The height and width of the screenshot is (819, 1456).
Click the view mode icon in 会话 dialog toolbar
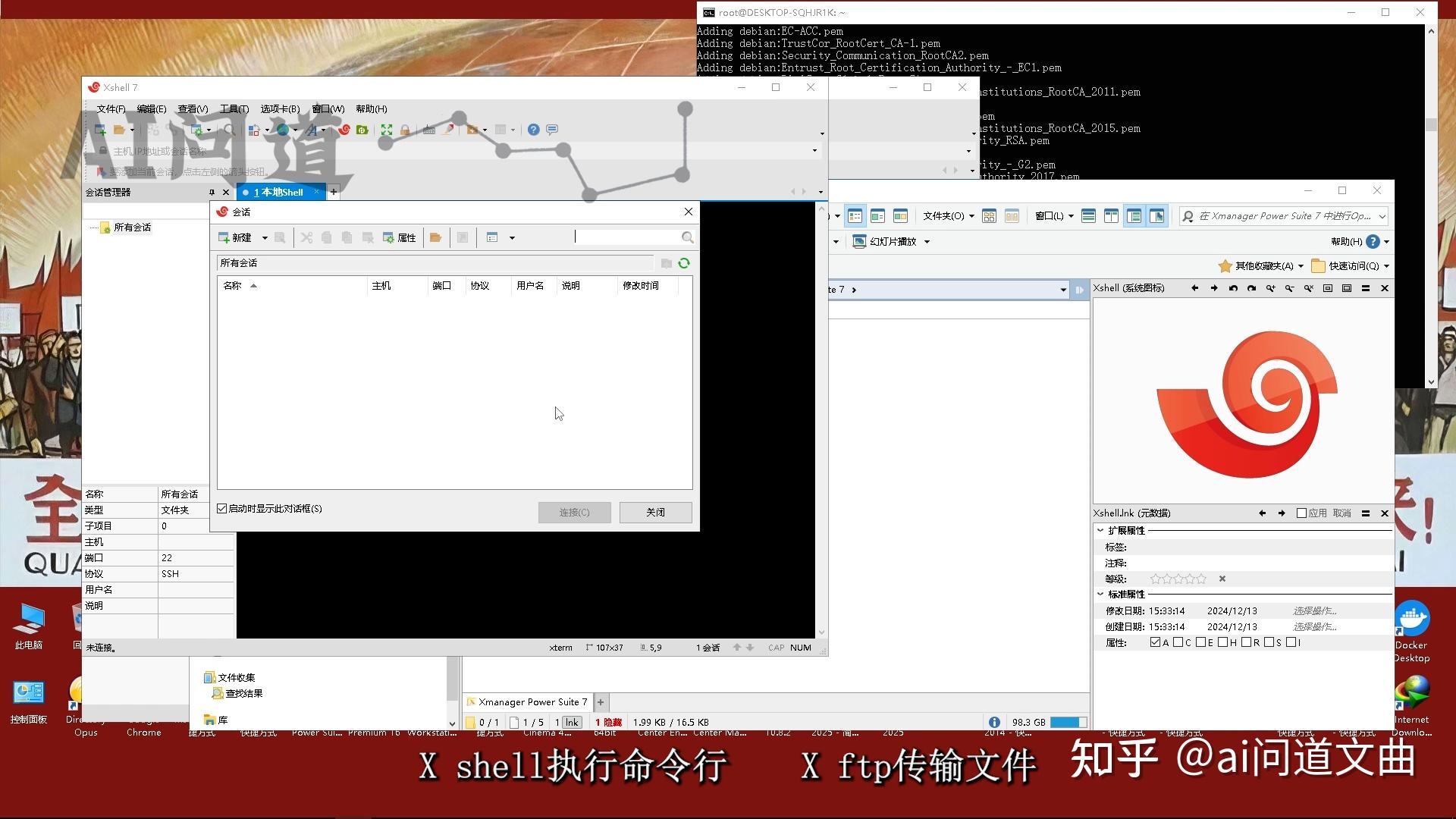pos(492,237)
